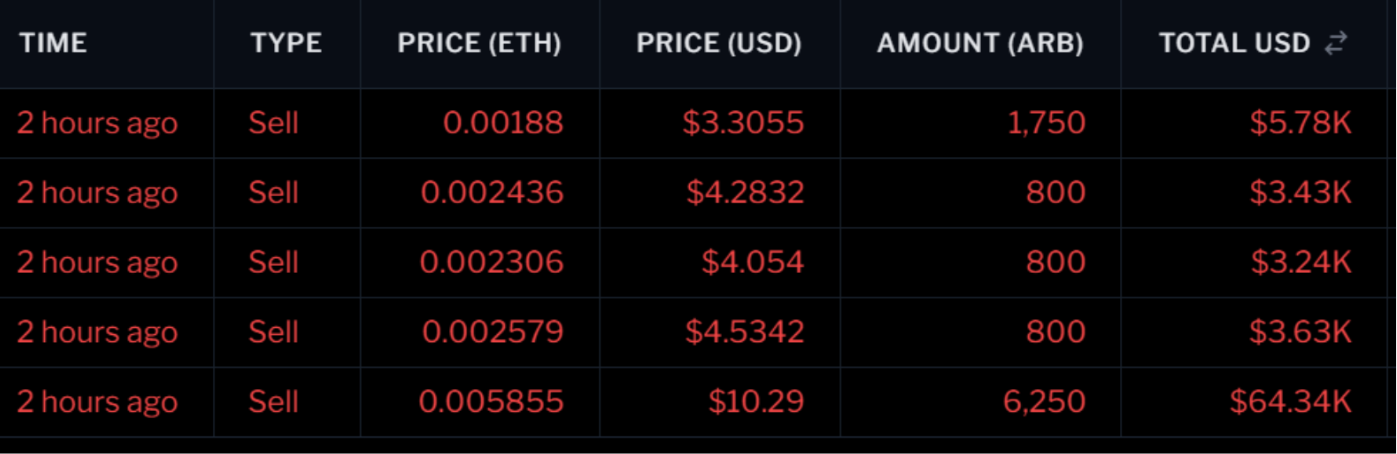This screenshot has height=454, width=1397.
Task: Click the $4.2832 USD price cell
Action: [745, 193]
